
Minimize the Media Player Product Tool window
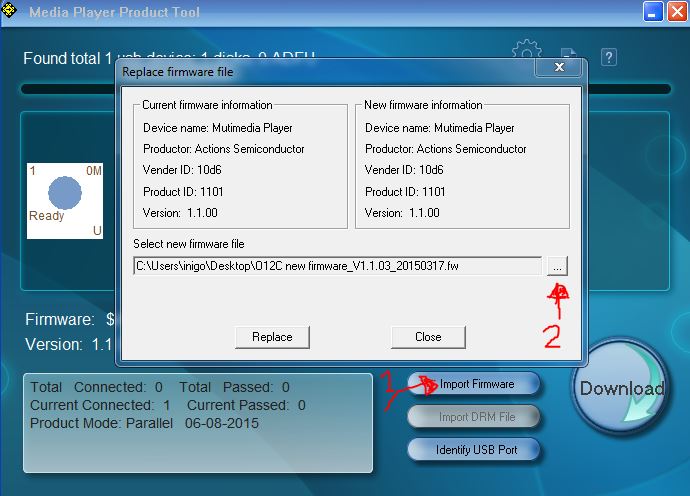point(653,12)
